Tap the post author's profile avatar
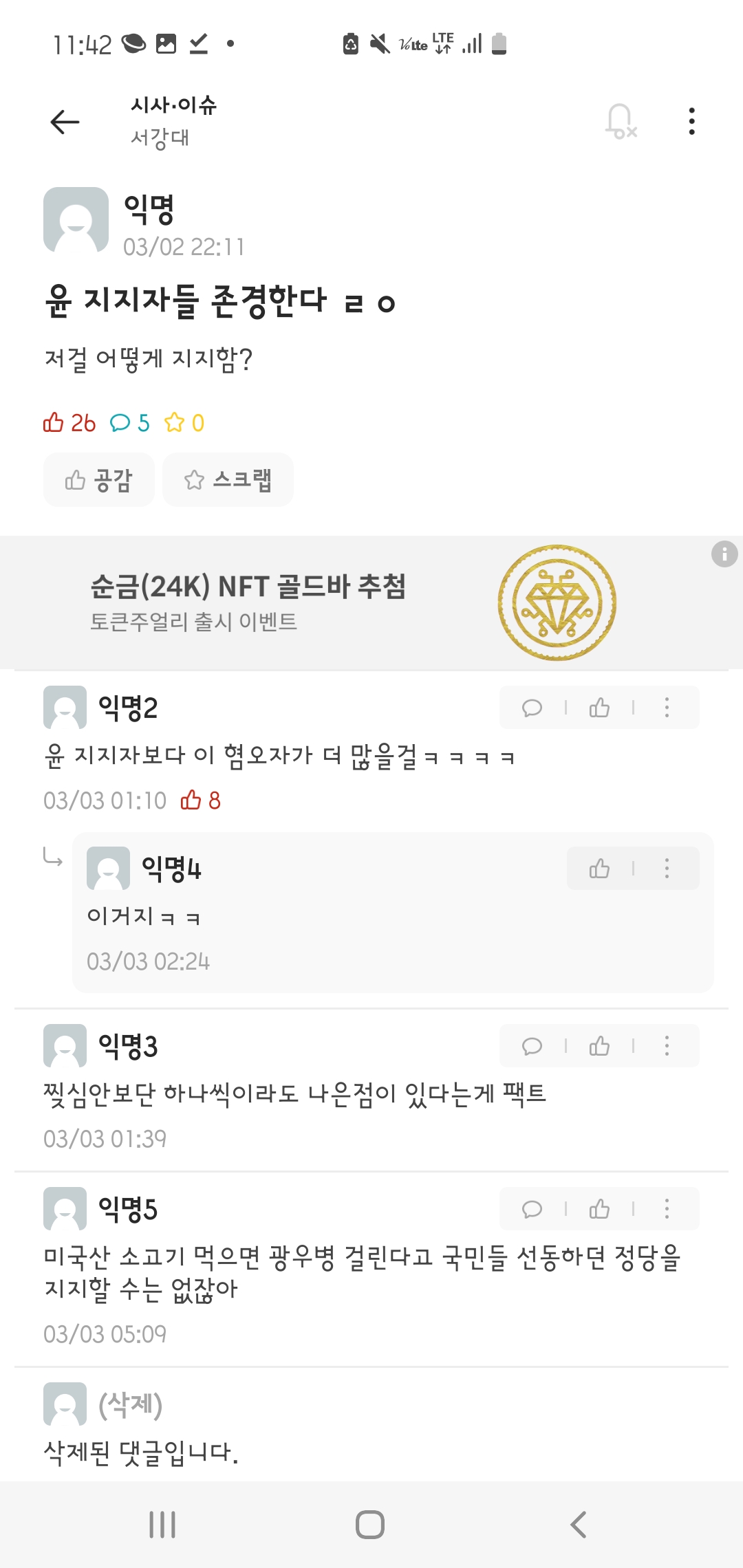 point(76,220)
